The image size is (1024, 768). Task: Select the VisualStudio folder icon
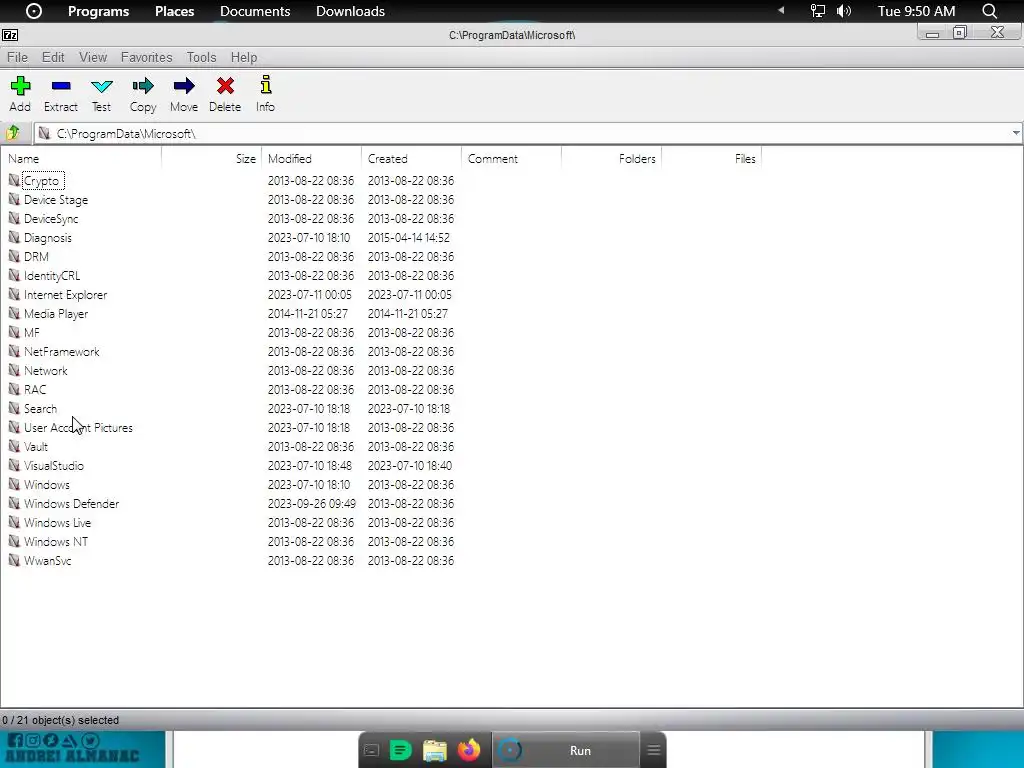(14, 466)
